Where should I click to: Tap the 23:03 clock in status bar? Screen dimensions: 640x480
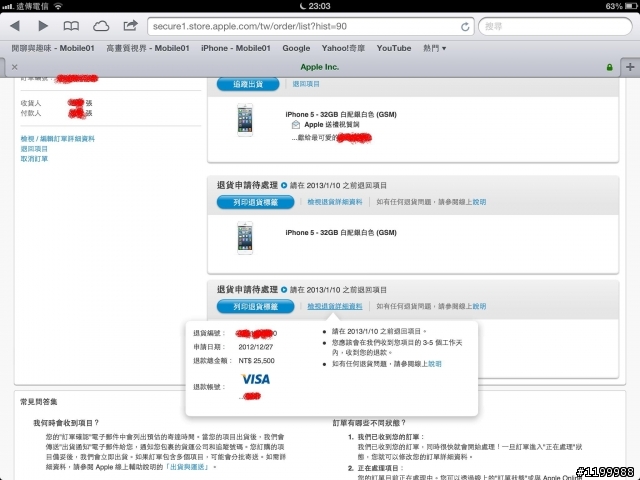tap(319, 6)
